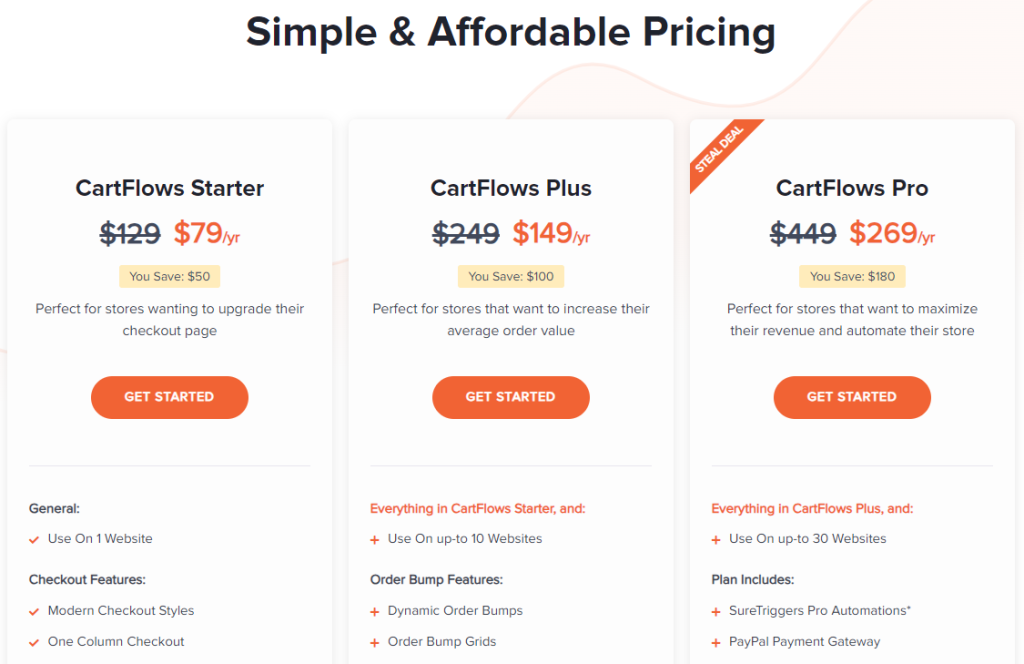Click plus icon next to PayPal Payment Gateway
The width and height of the screenshot is (1024, 664).
click(x=716, y=642)
